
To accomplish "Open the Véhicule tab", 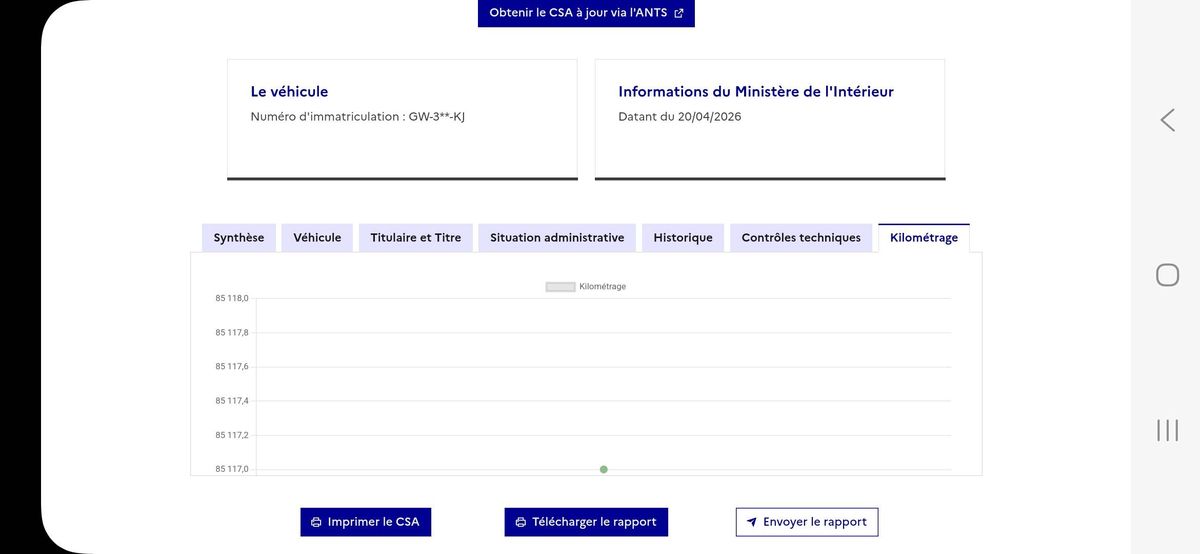I will pyautogui.click(x=317, y=238).
